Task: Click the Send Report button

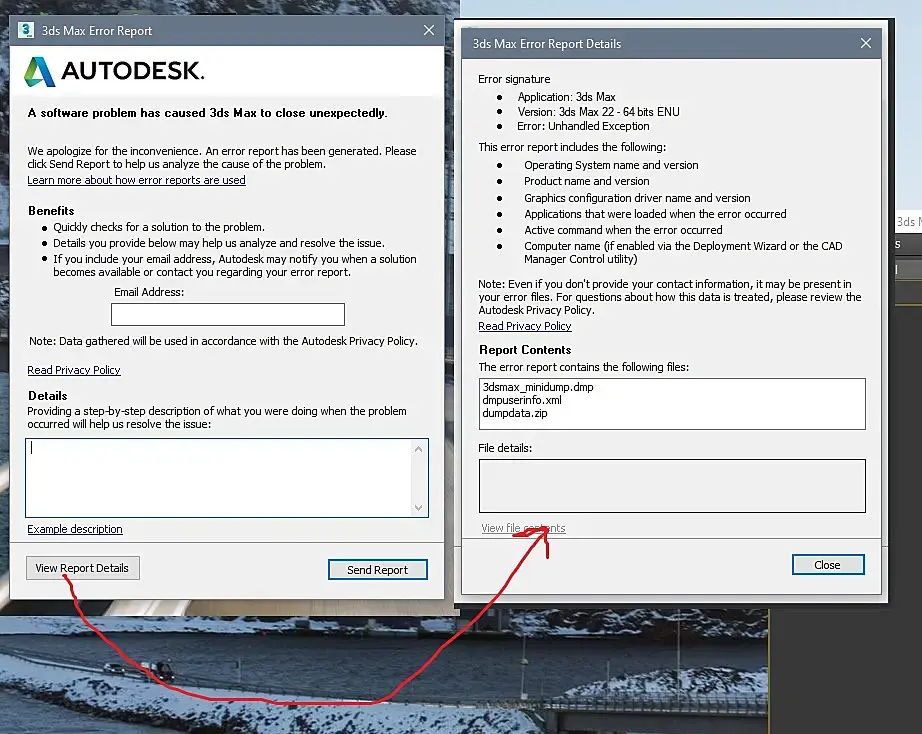Action: pos(378,569)
